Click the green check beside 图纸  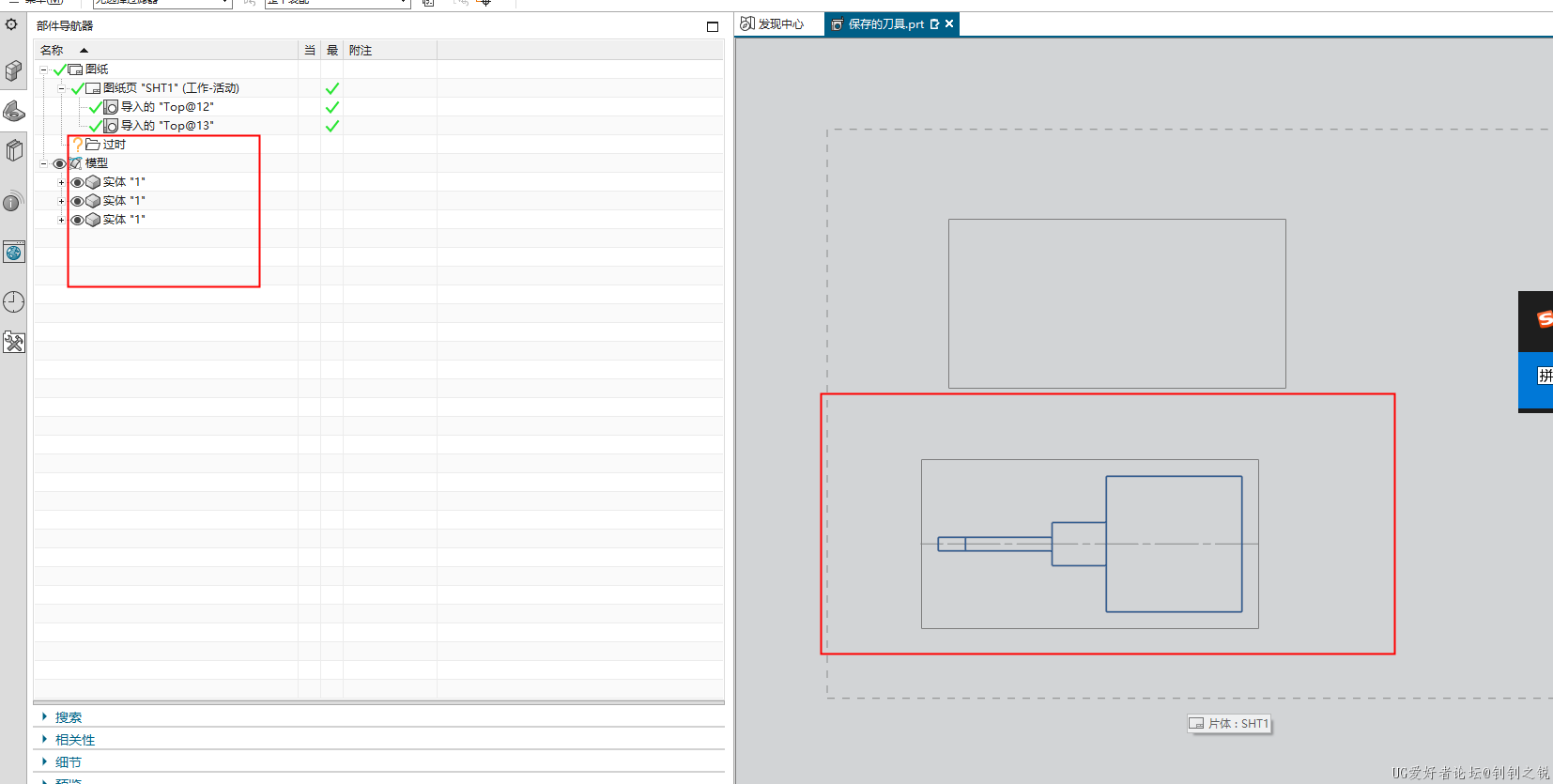click(60, 69)
